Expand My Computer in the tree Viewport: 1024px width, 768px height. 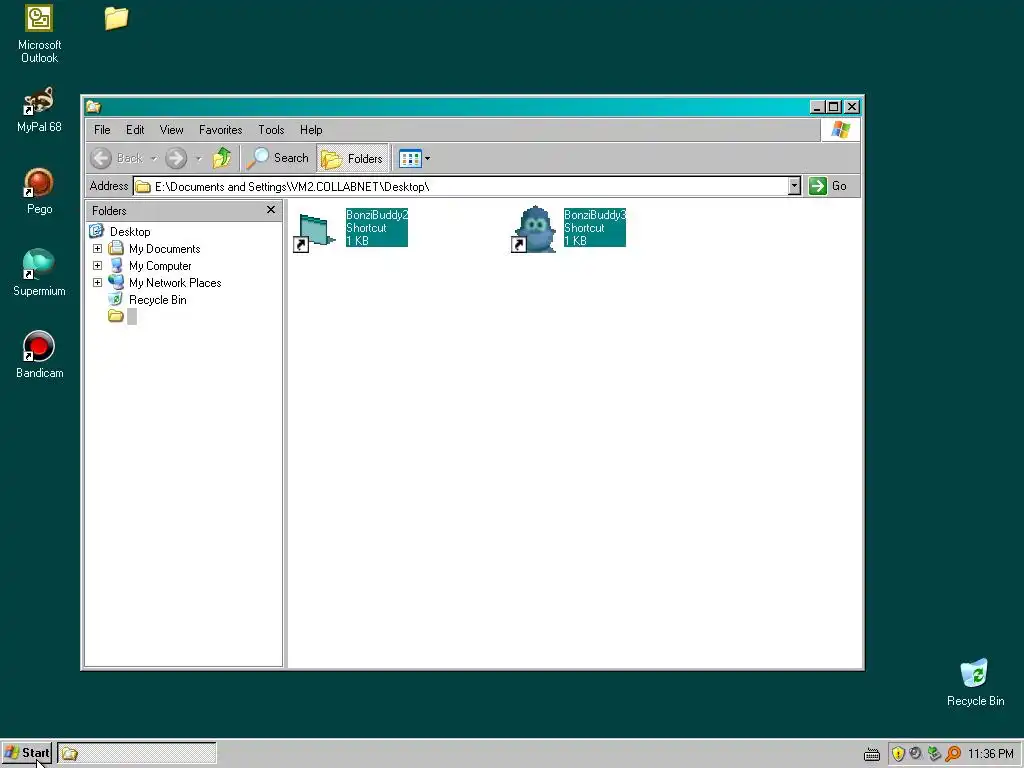click(97, 266)
